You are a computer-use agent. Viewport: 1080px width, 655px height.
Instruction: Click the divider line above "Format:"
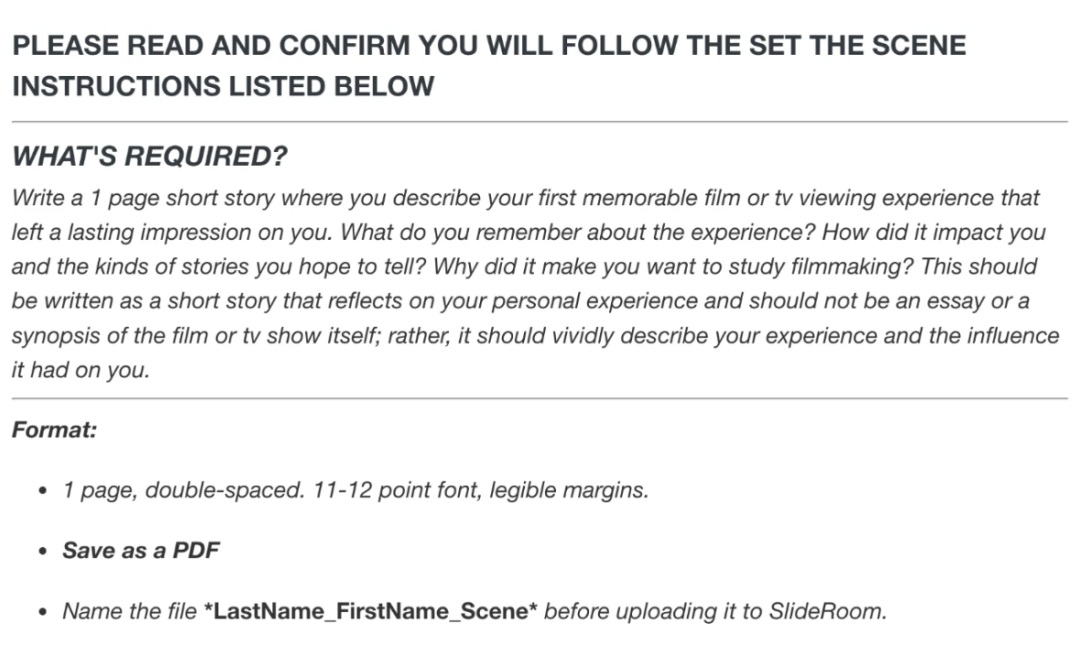[x=540, y=398]
